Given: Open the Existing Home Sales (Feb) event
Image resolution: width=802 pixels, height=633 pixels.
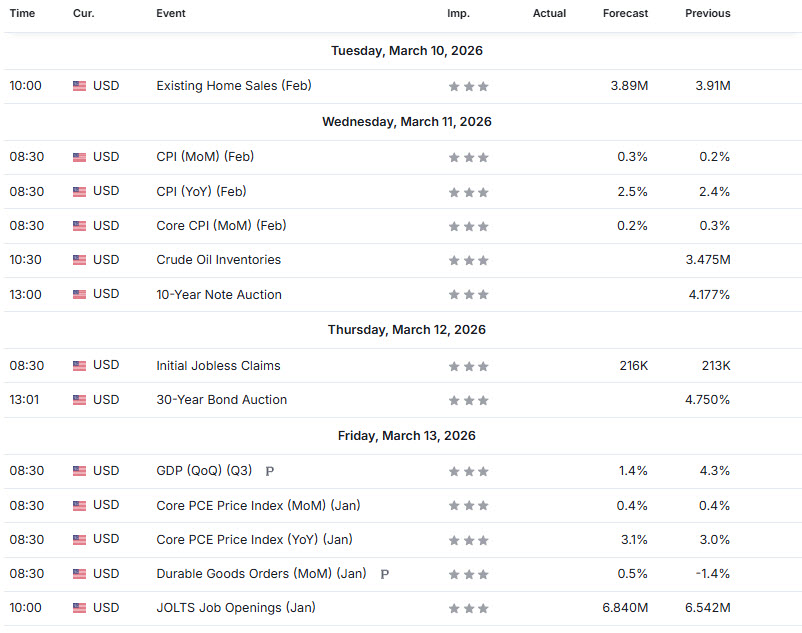Looking at the screenshot, I should [x=233, y=86].
